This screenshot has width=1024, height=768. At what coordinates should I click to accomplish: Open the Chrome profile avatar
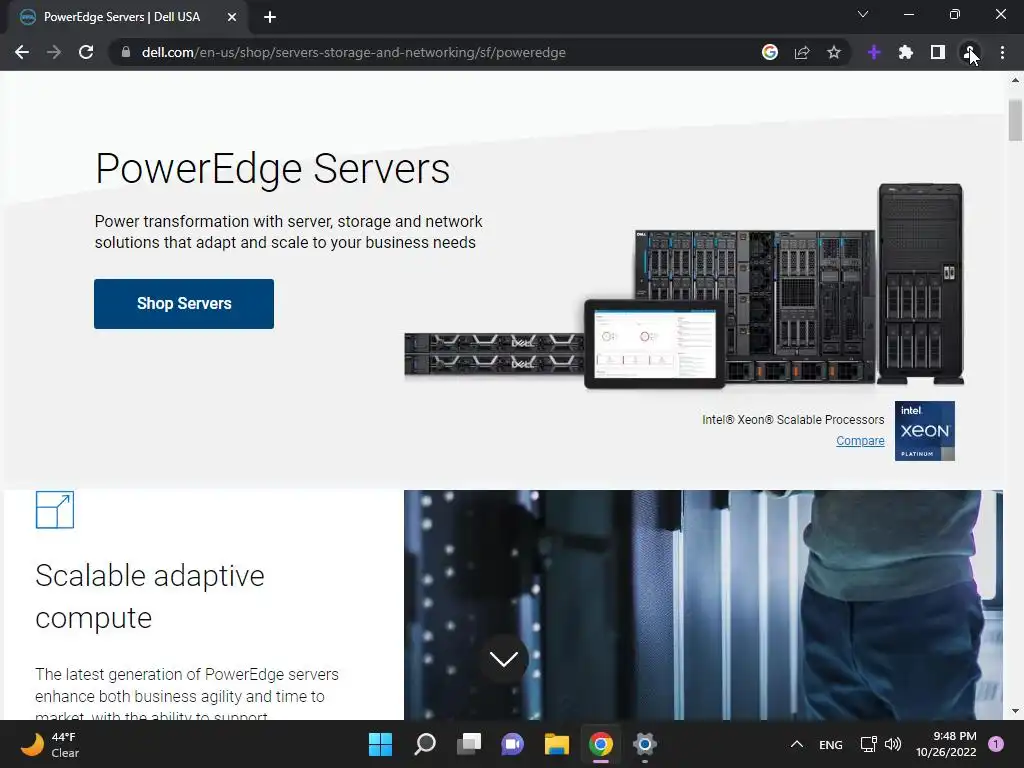(x=970, y=52)
